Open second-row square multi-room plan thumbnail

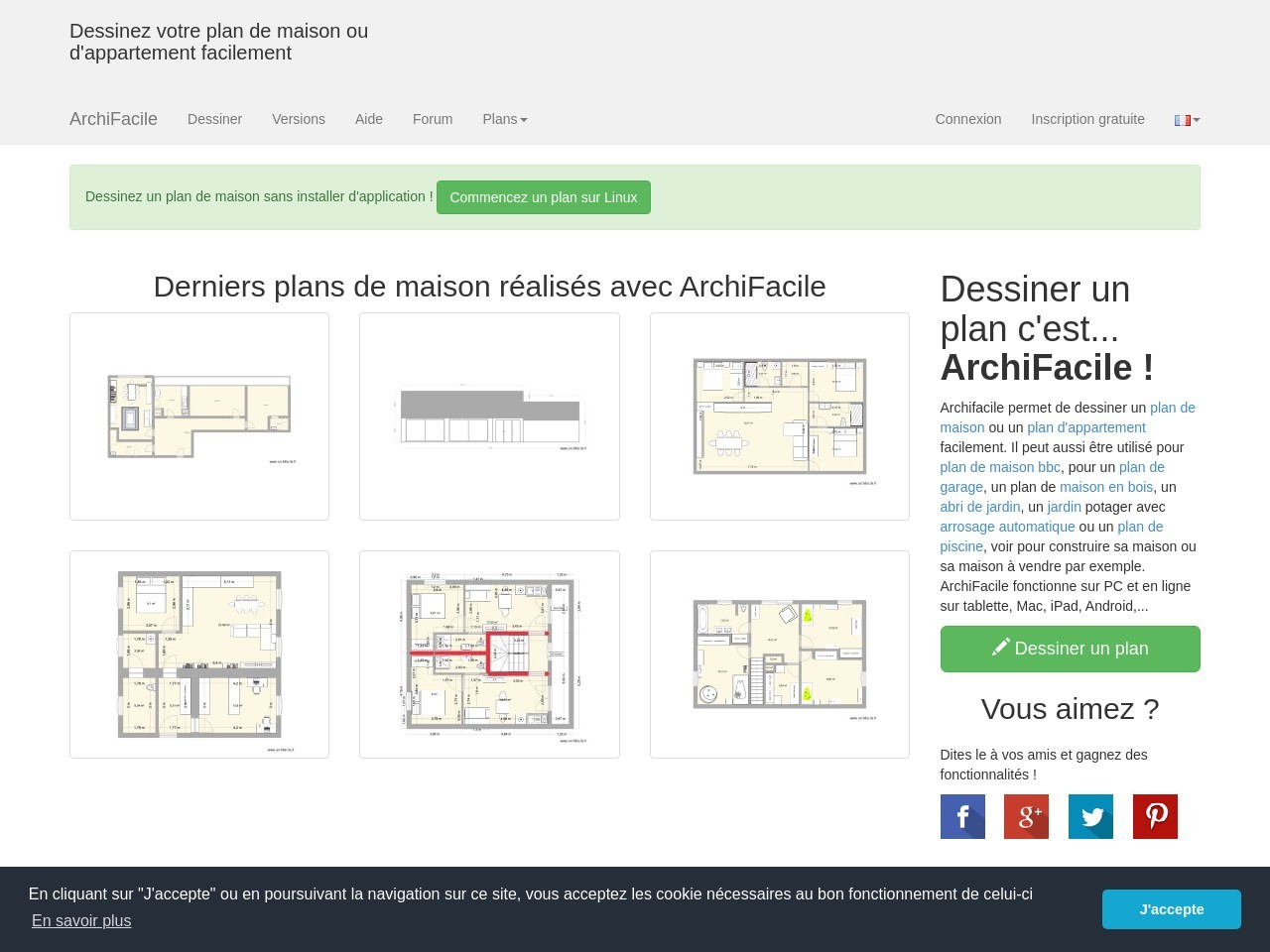pos(199,654)
